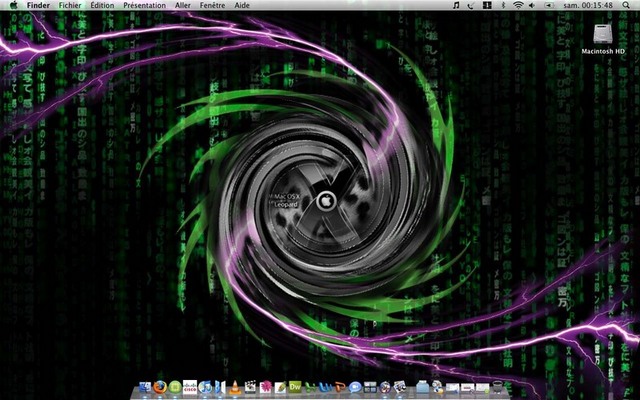Screen dimensions: 640x400
Task: Open the photo stack app in Dock
Action: click(x=400, y=387)
